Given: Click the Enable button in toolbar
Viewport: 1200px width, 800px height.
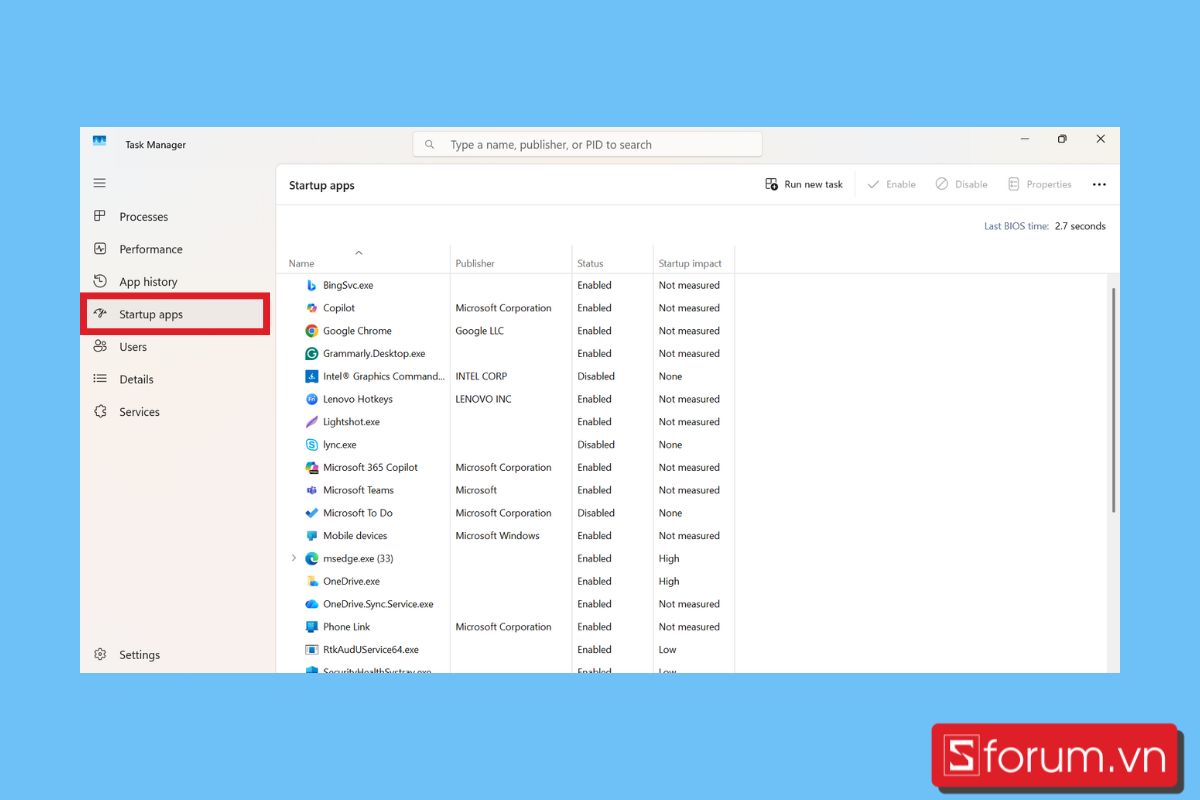Looking at the screenshot, I should pyautogui.click(x=891, y=184).
